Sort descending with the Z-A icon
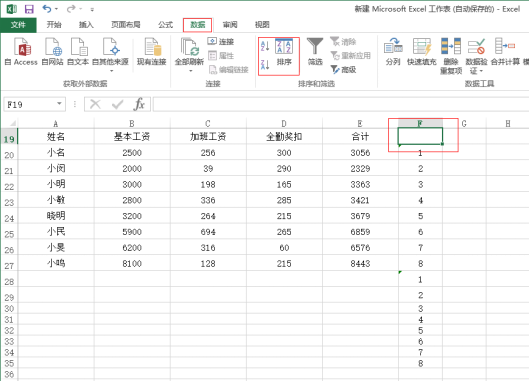 pos(265,64)
